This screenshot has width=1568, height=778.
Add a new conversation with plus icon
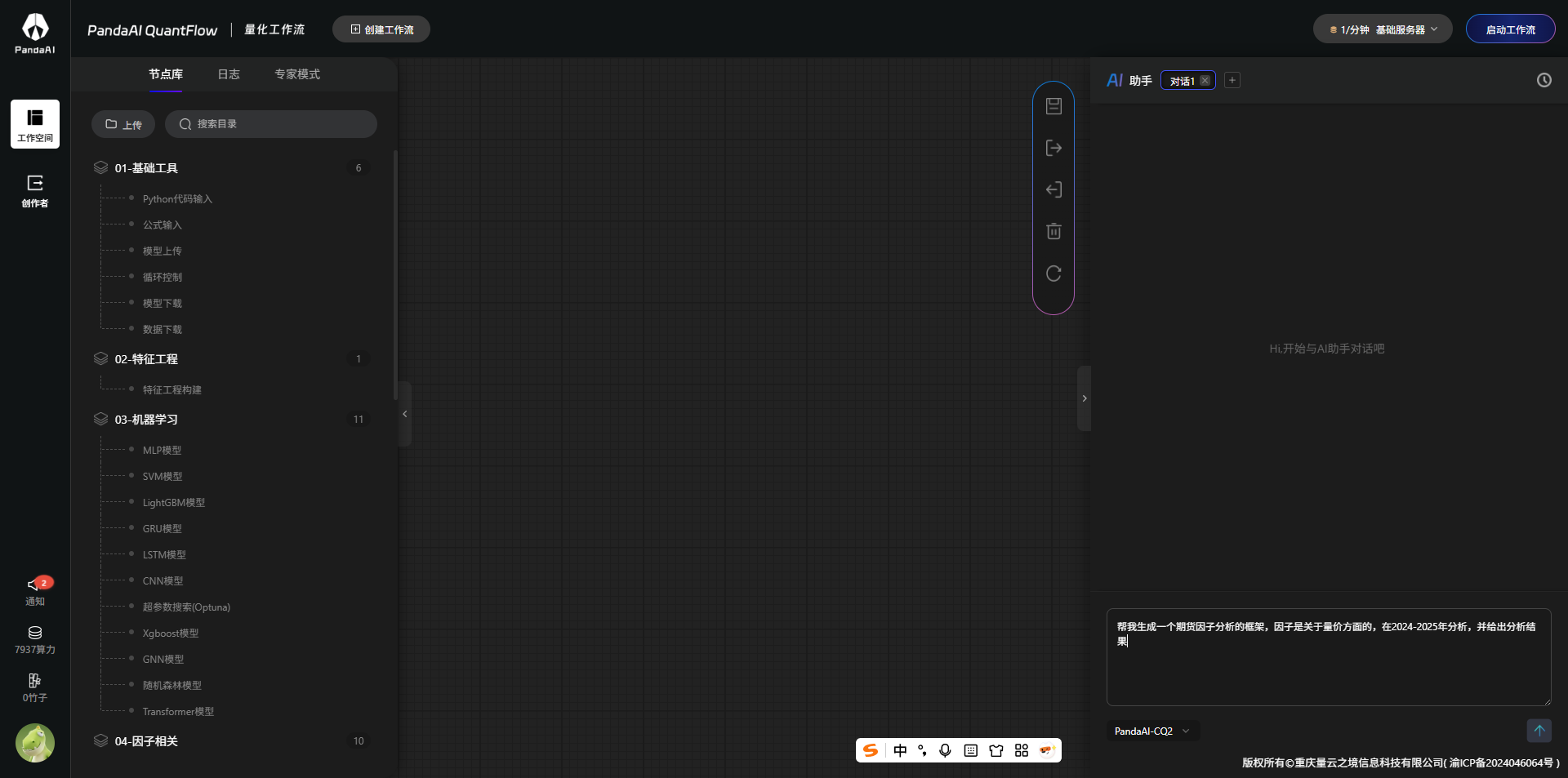click(1232, 80)
